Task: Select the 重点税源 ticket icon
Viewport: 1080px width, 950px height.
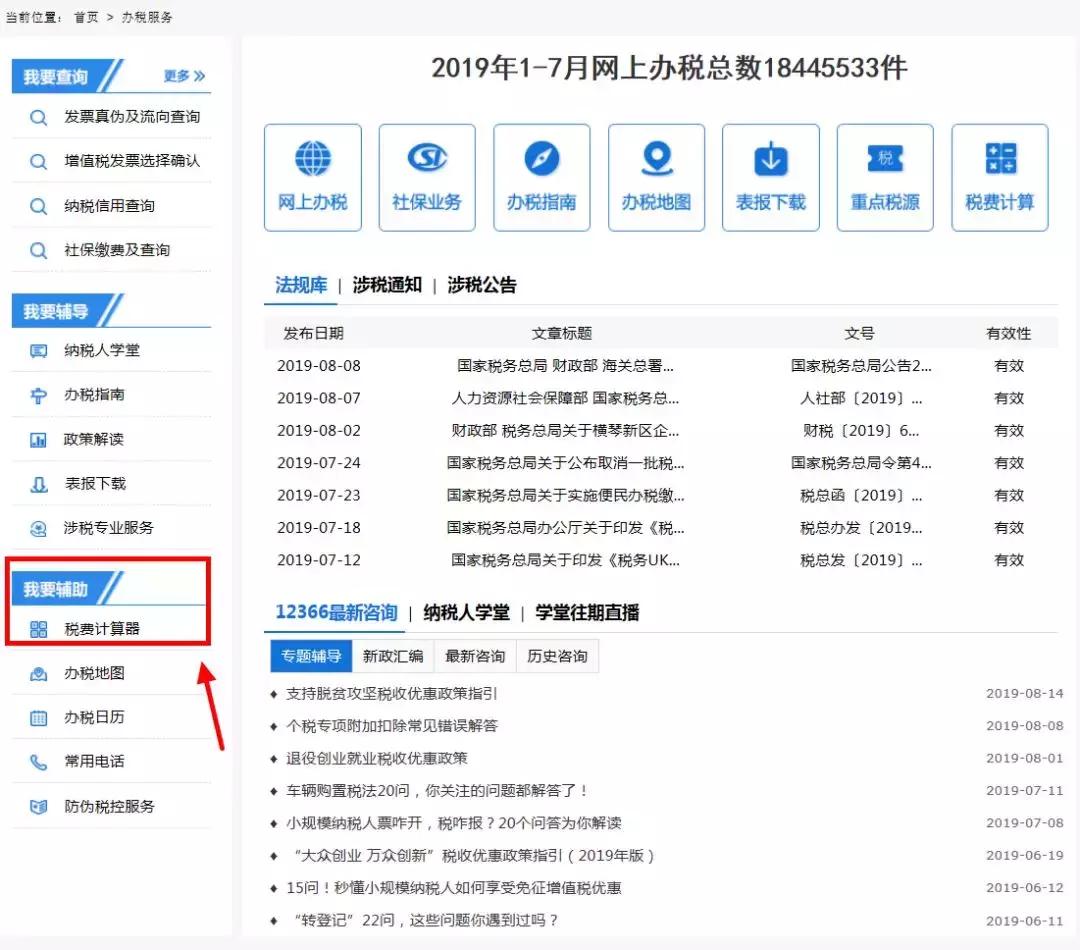Action: click(x=884, y=176)
